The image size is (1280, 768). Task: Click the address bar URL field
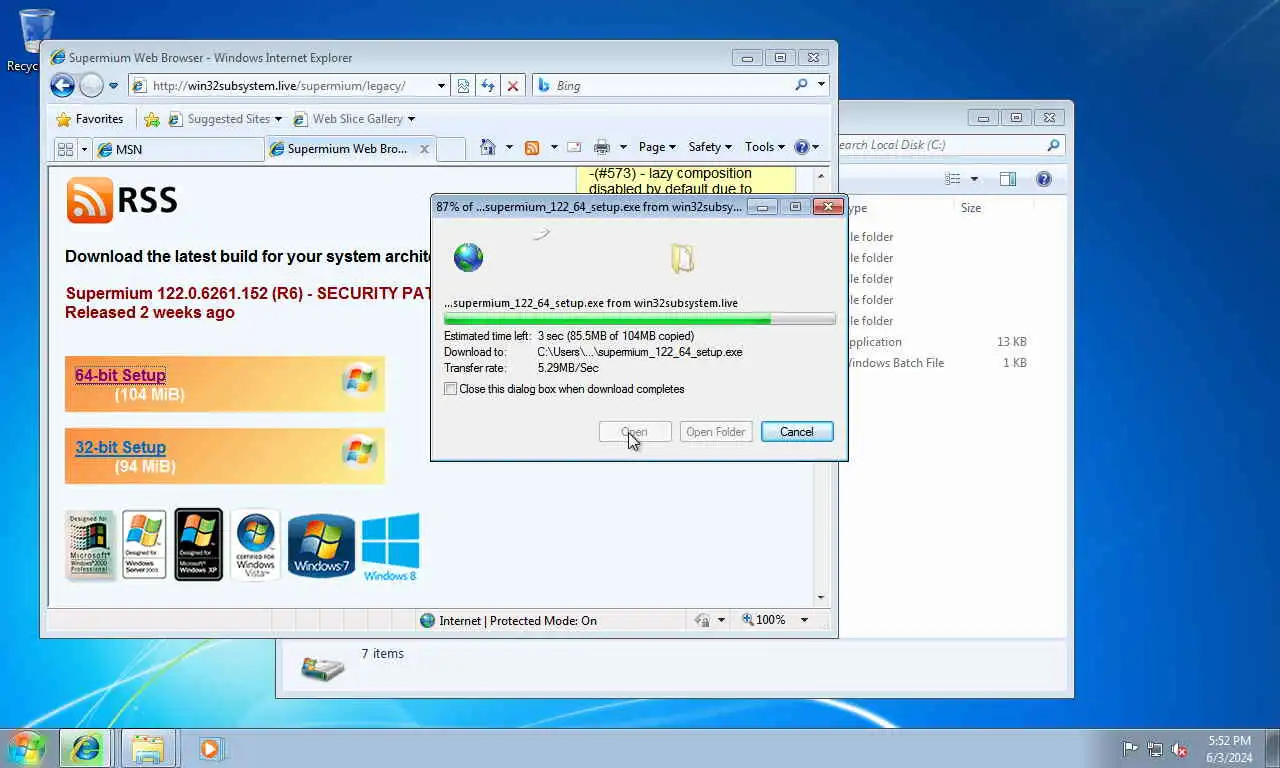[x=282, y=86]
